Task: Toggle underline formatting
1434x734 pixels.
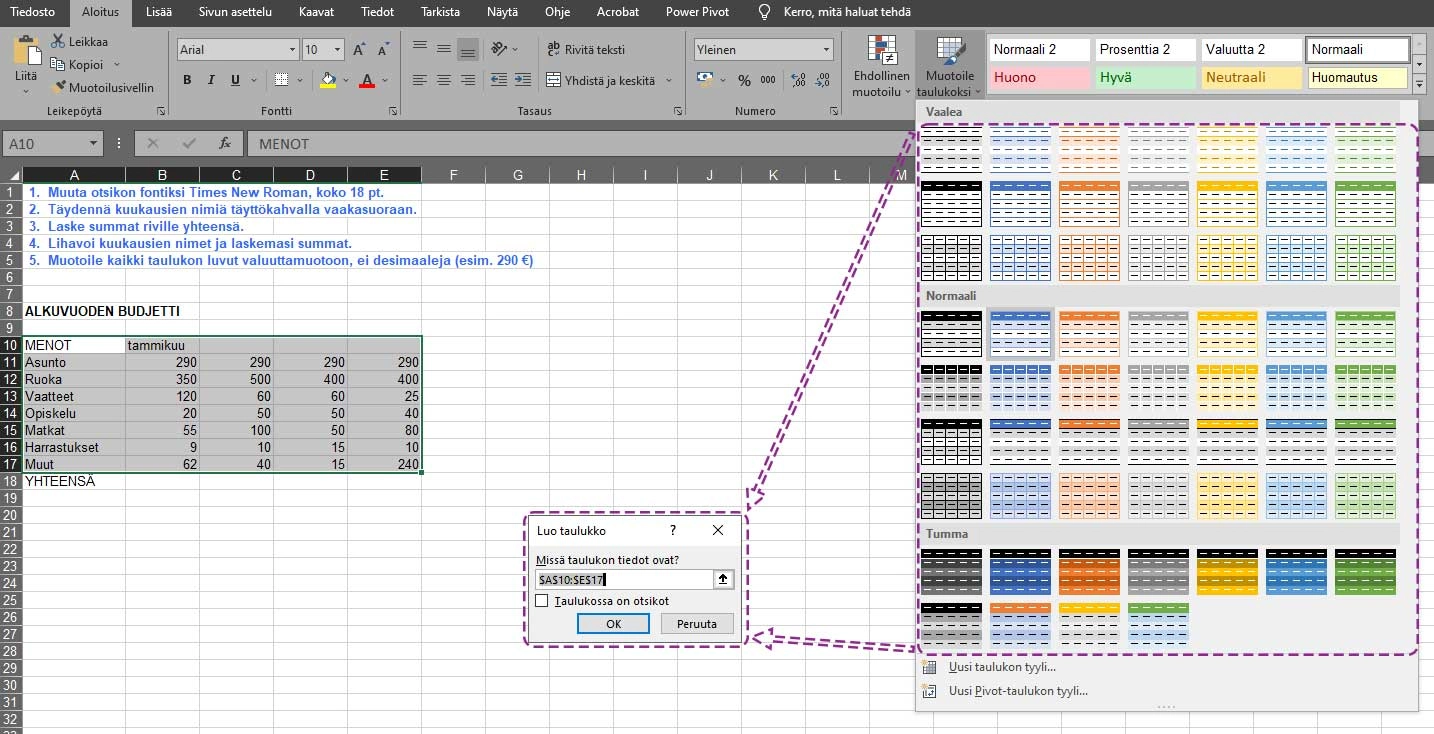Action: [x=235, y=80]
